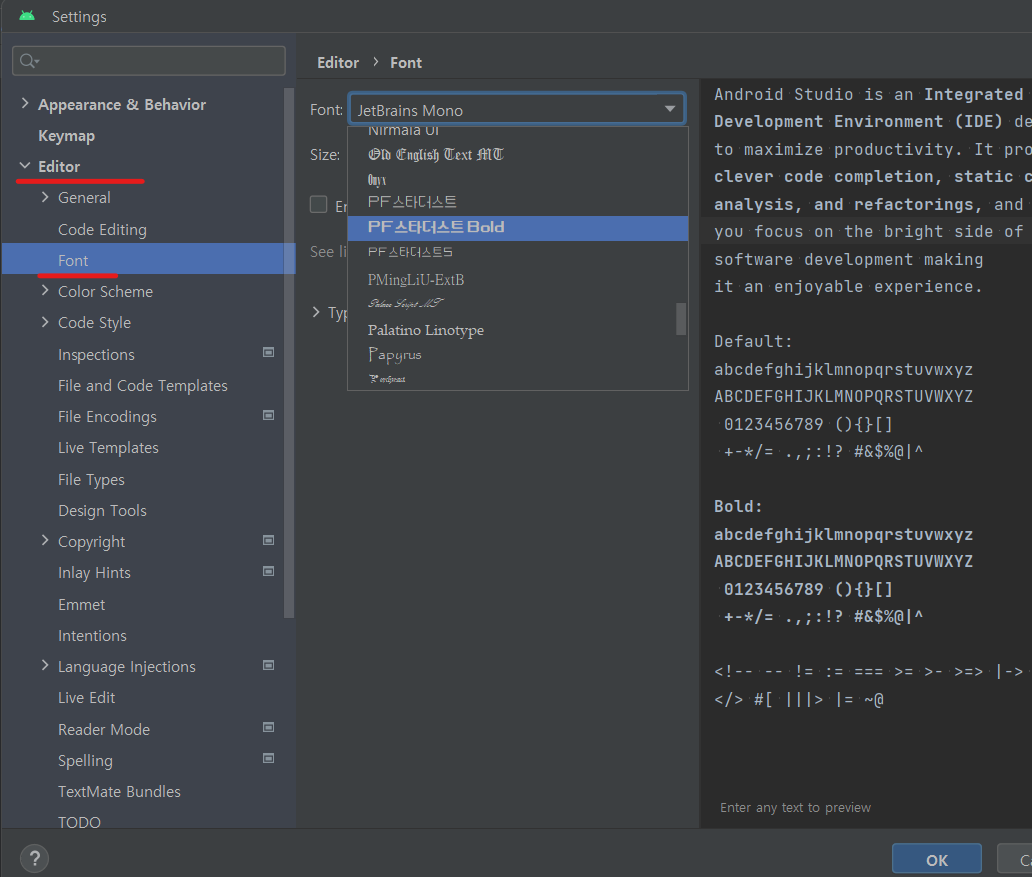Open Inspections settings page
1032x877 pixels.
coord(96,354)
